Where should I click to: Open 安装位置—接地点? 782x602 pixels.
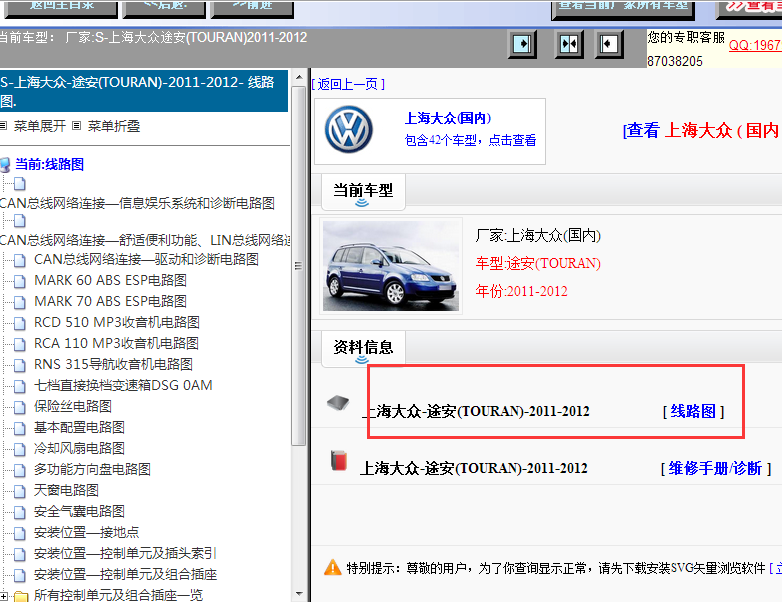pyautogui.click(x=87, y=532)
